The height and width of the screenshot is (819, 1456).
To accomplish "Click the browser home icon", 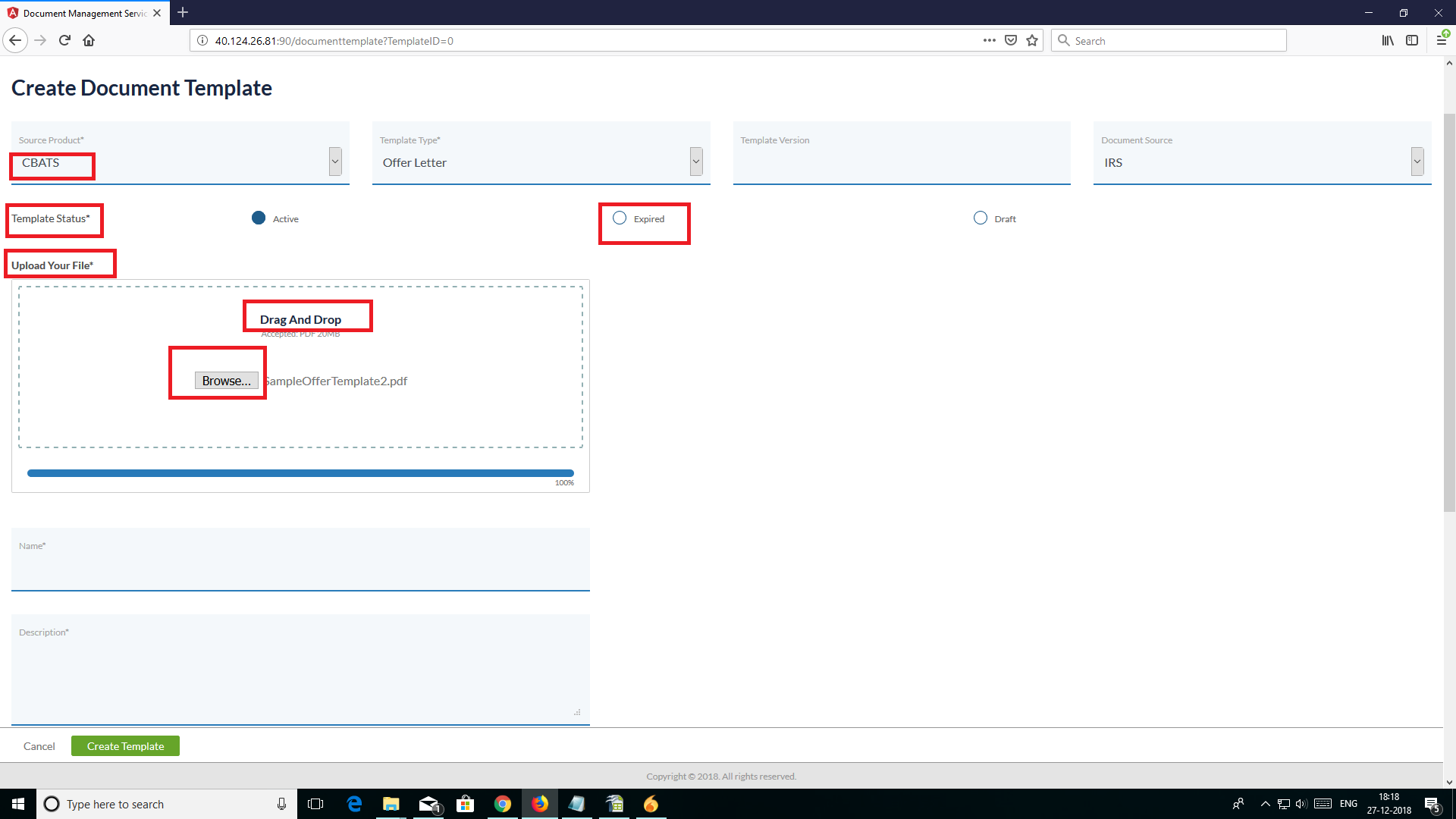I will 89,41.
